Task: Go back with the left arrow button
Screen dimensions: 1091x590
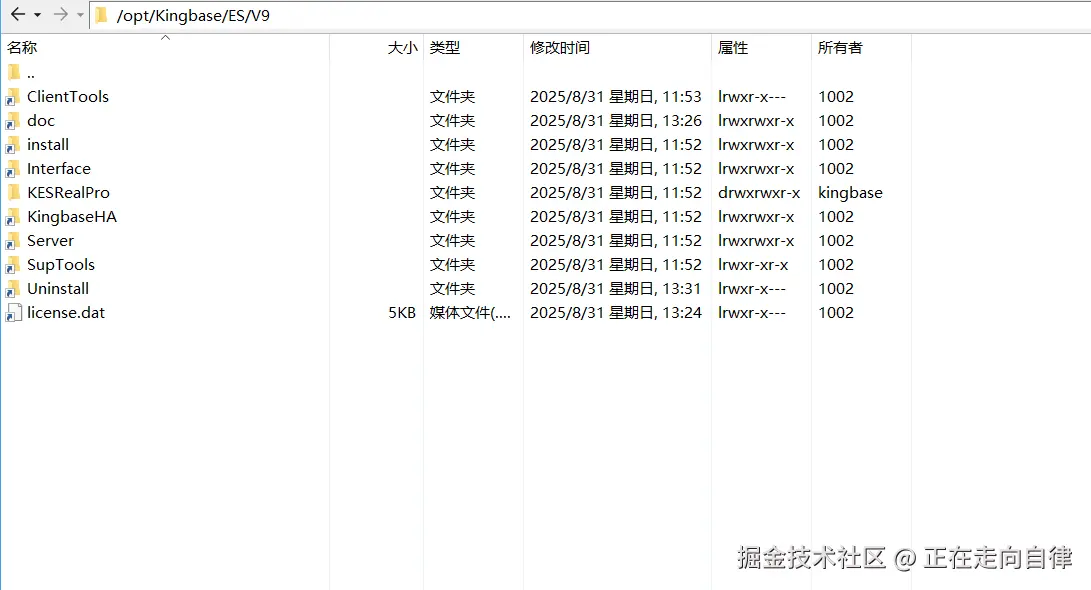Action: point(18,15)
